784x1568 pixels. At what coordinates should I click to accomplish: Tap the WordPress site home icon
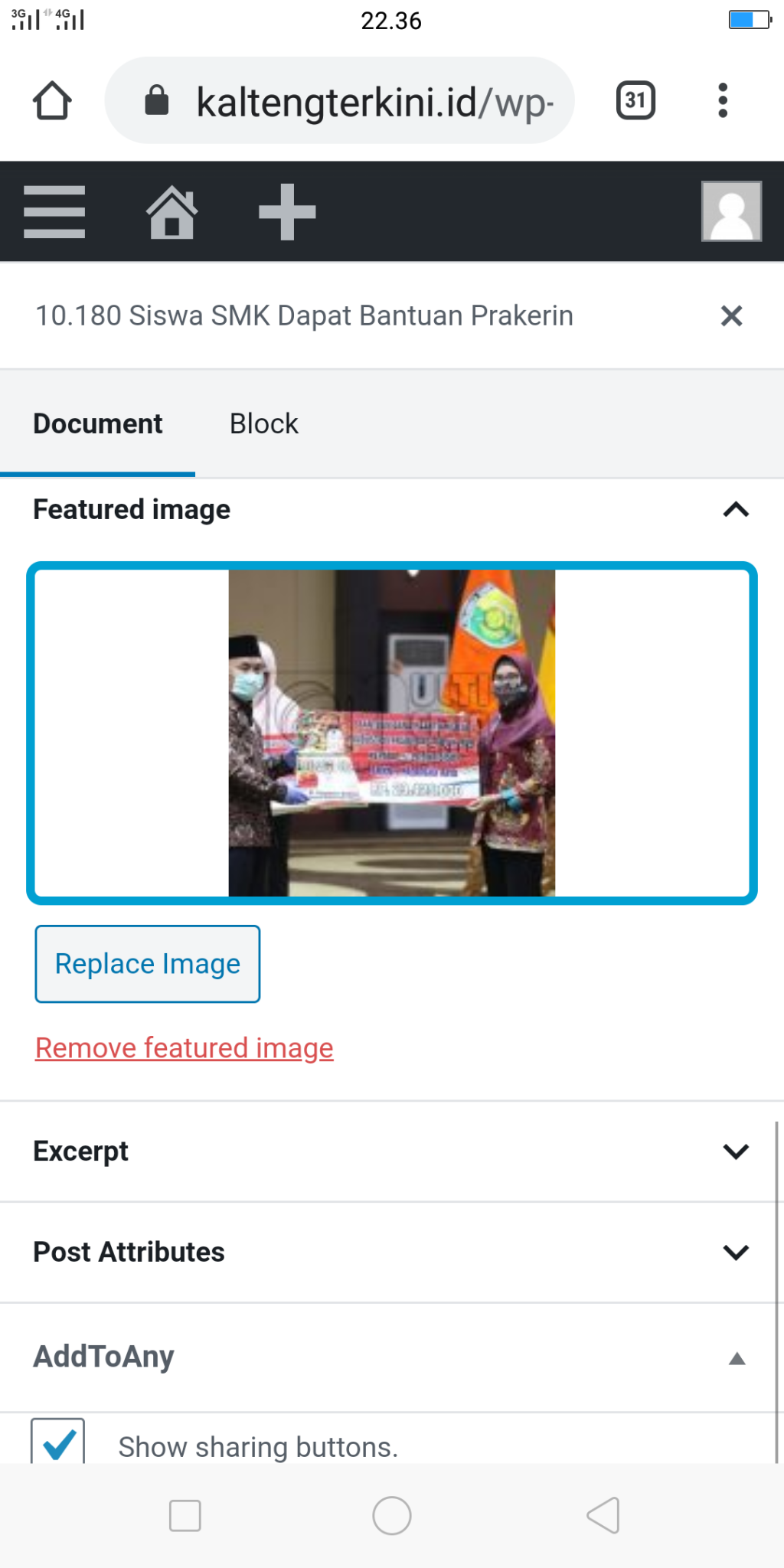[x=172, y=212]
